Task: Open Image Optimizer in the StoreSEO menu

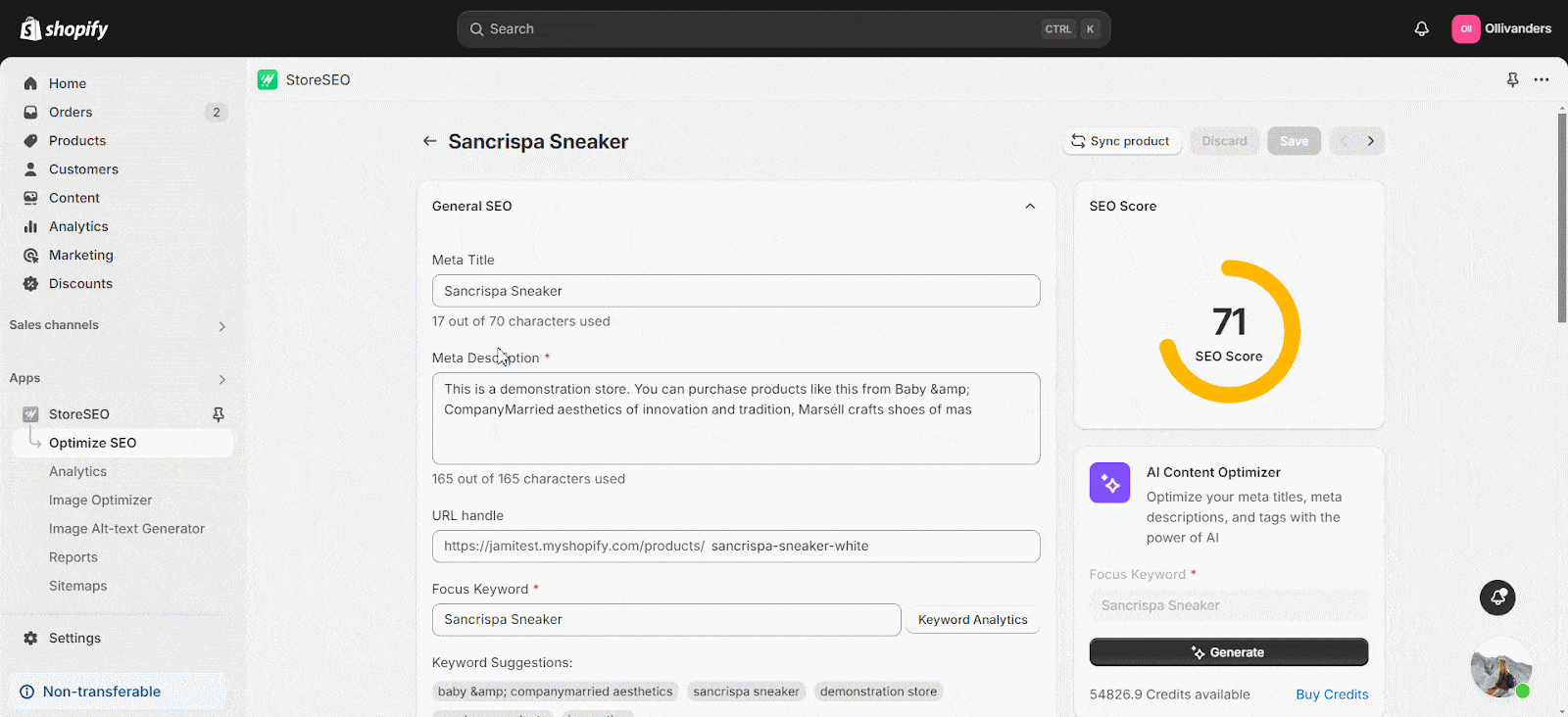Action: tap(100, 500)
